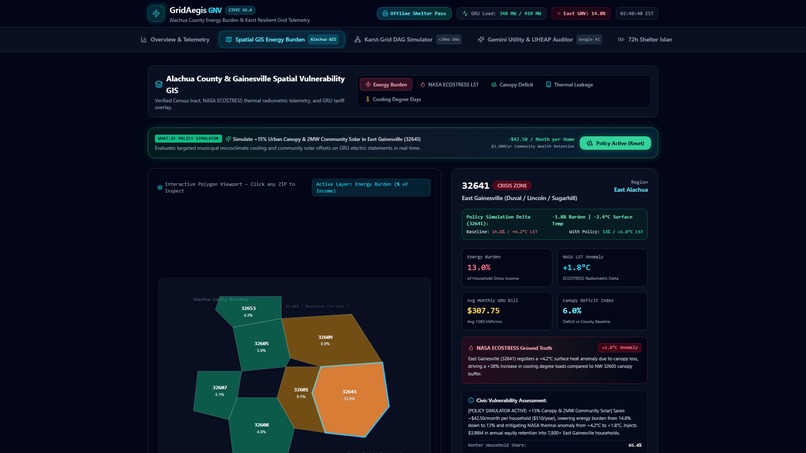Screen dimensions: 806x453
Task: Select the Spatial GIS Energy Burden tab
Action: click(282, 40)
